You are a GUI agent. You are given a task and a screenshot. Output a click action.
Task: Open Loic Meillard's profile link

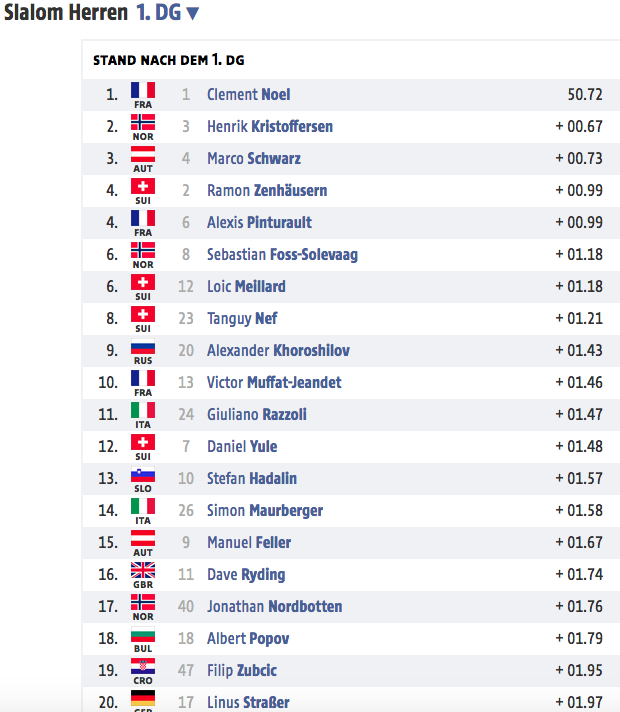pyautogui.click(x=246, y=286)
